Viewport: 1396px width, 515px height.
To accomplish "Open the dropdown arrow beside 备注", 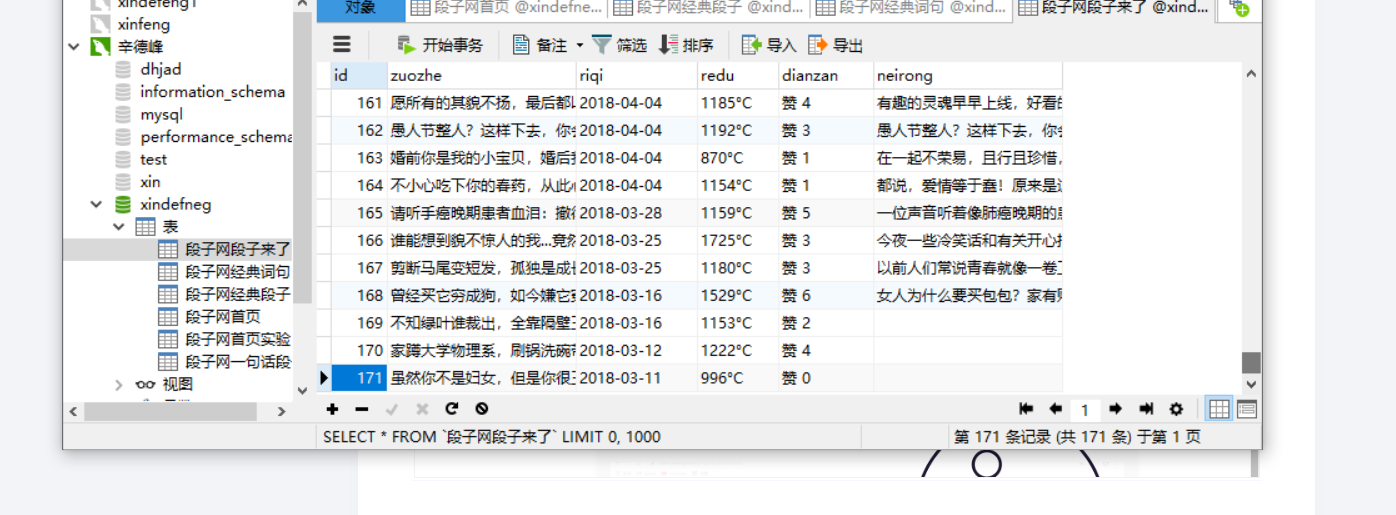I will point(579,45).
